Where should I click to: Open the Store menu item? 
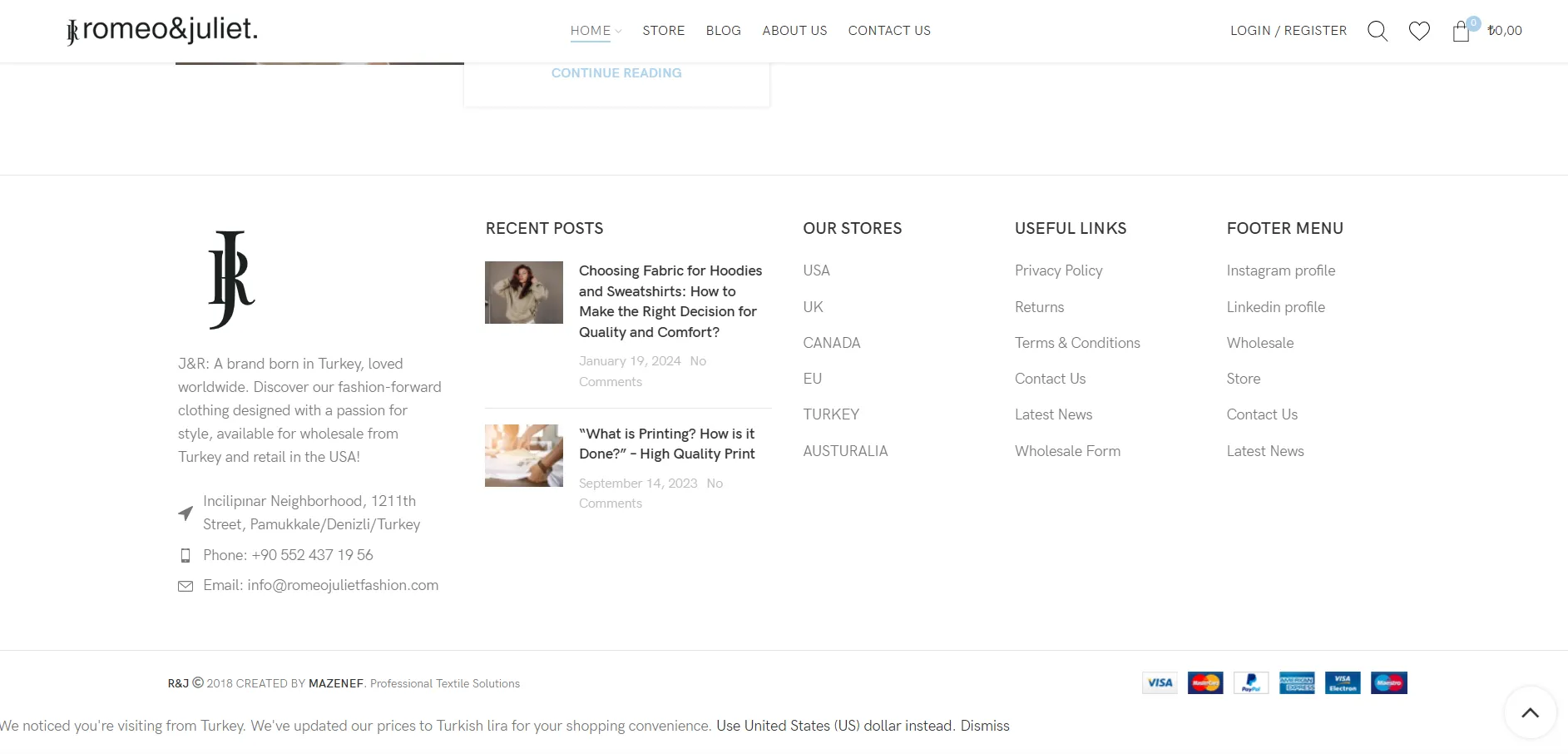tap(663, 31)
